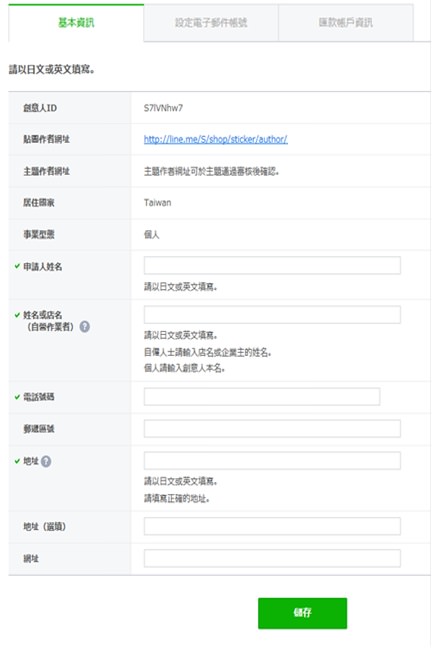Click the 電話號碼 field label

coord(38,397)
